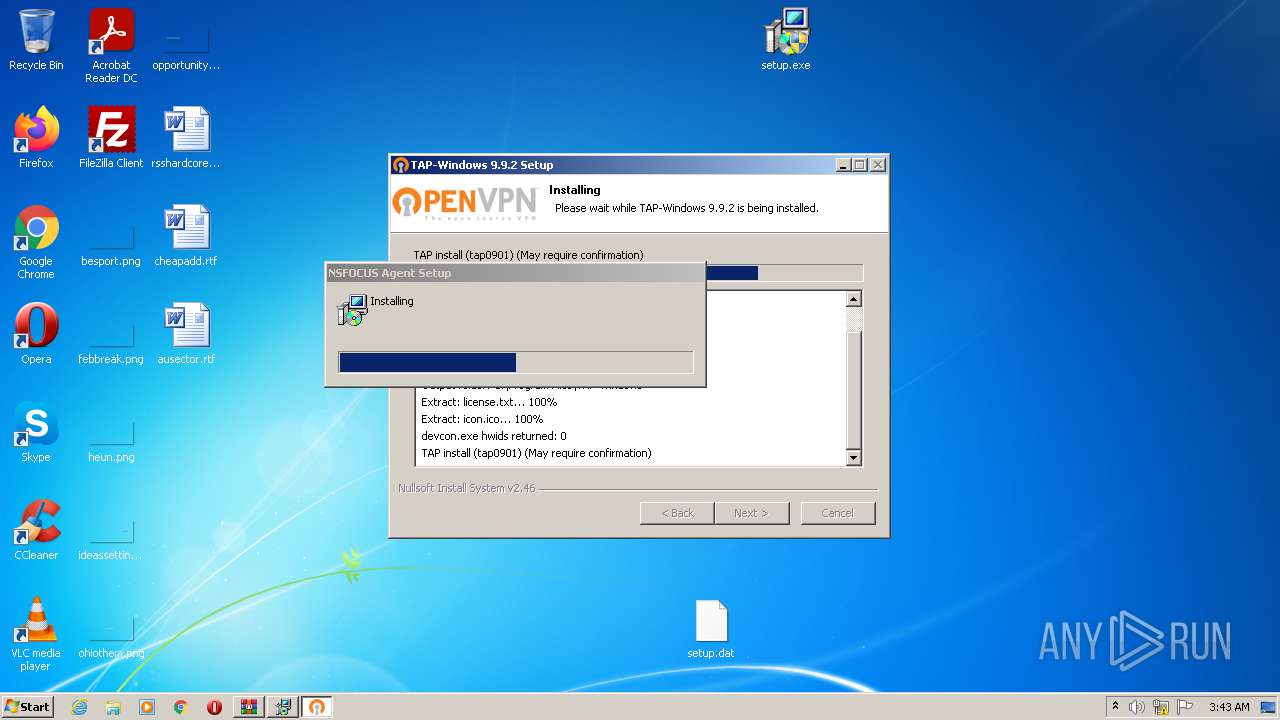This screenshot has height=720, width=1280.
Task: Launch Google Chrome desktop shortcut
Action: [36, 242]
